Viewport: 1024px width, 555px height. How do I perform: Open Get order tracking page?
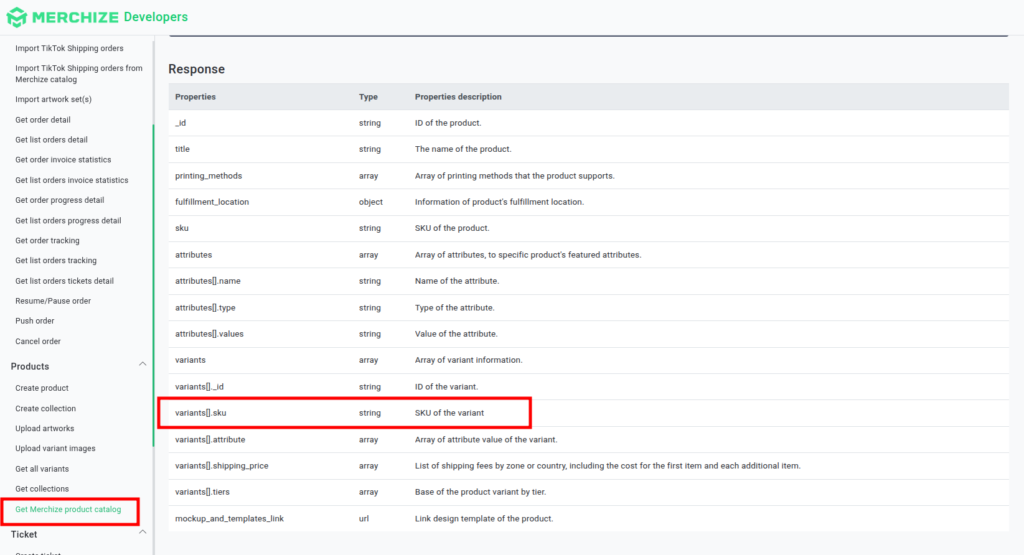[48, 241]
